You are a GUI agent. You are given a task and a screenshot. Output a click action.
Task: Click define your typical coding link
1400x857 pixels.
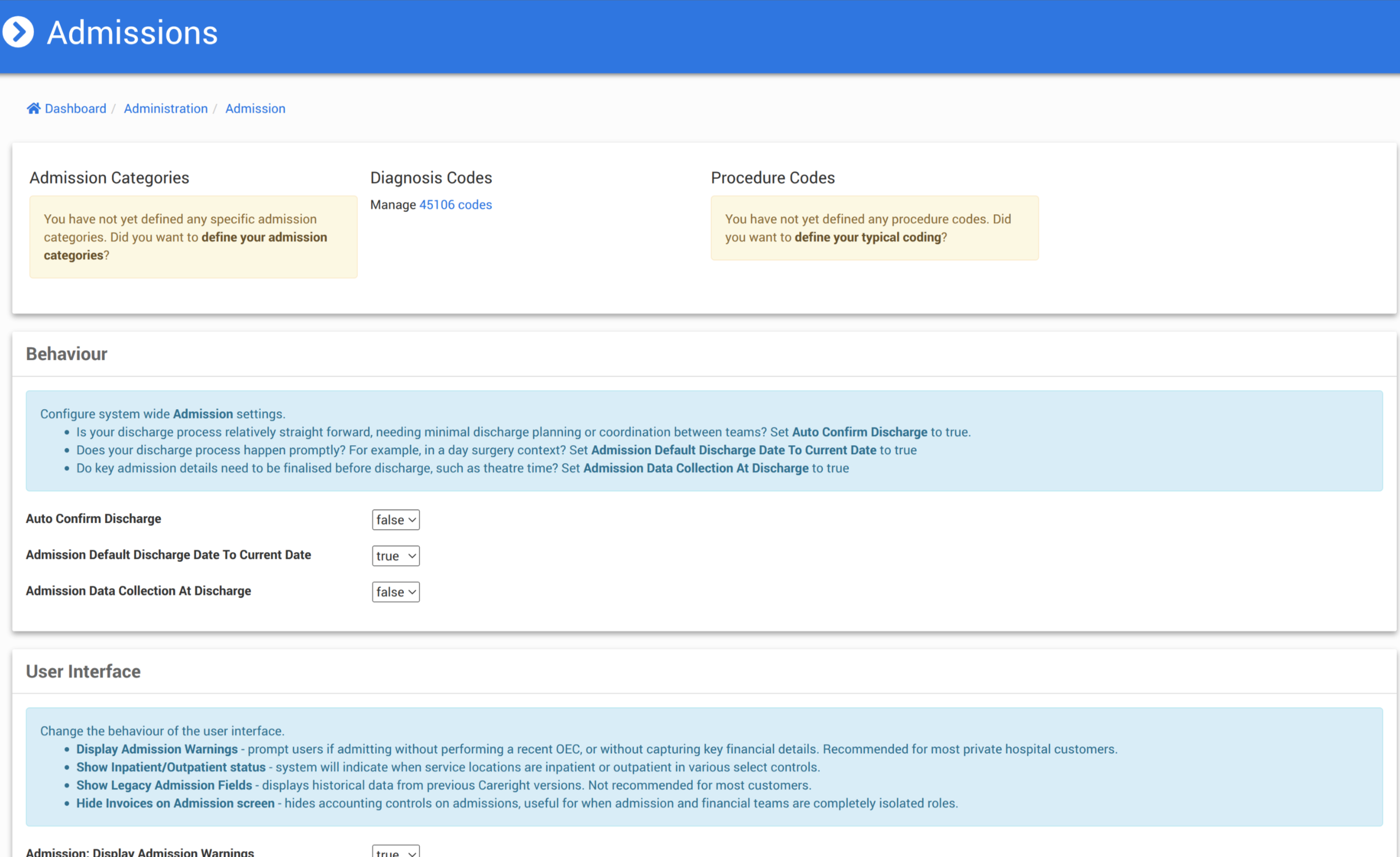tap(868, 237)
